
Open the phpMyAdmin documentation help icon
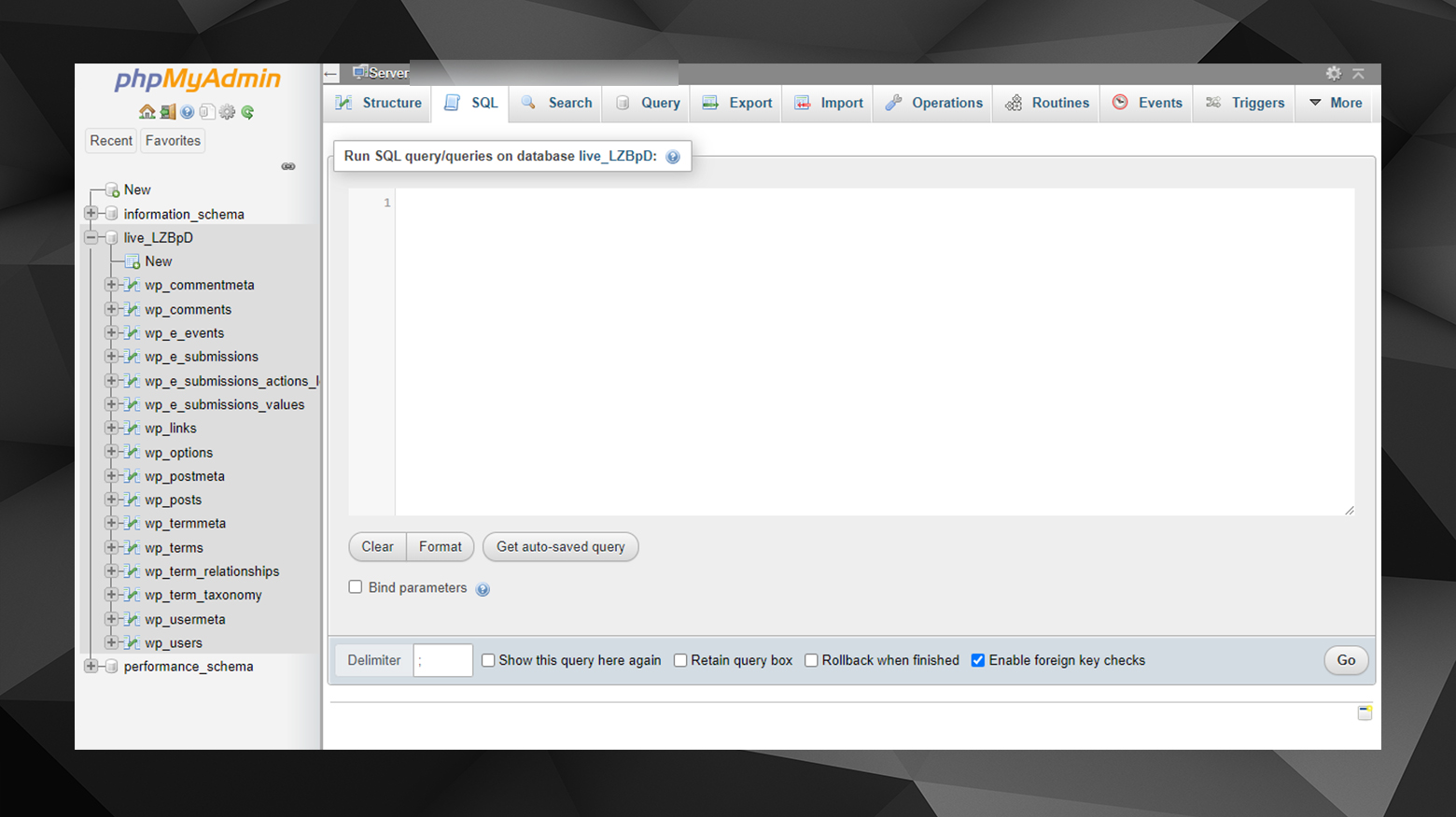point(188,112)
